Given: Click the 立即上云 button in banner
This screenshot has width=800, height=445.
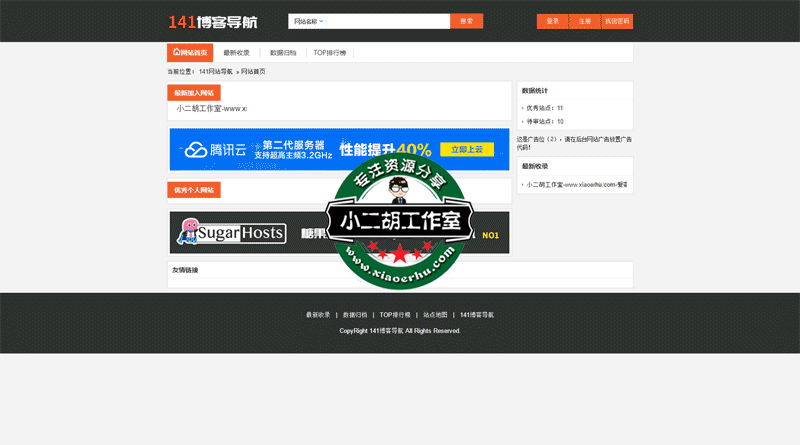Looking at the screenshot, I should coord(466,149).
